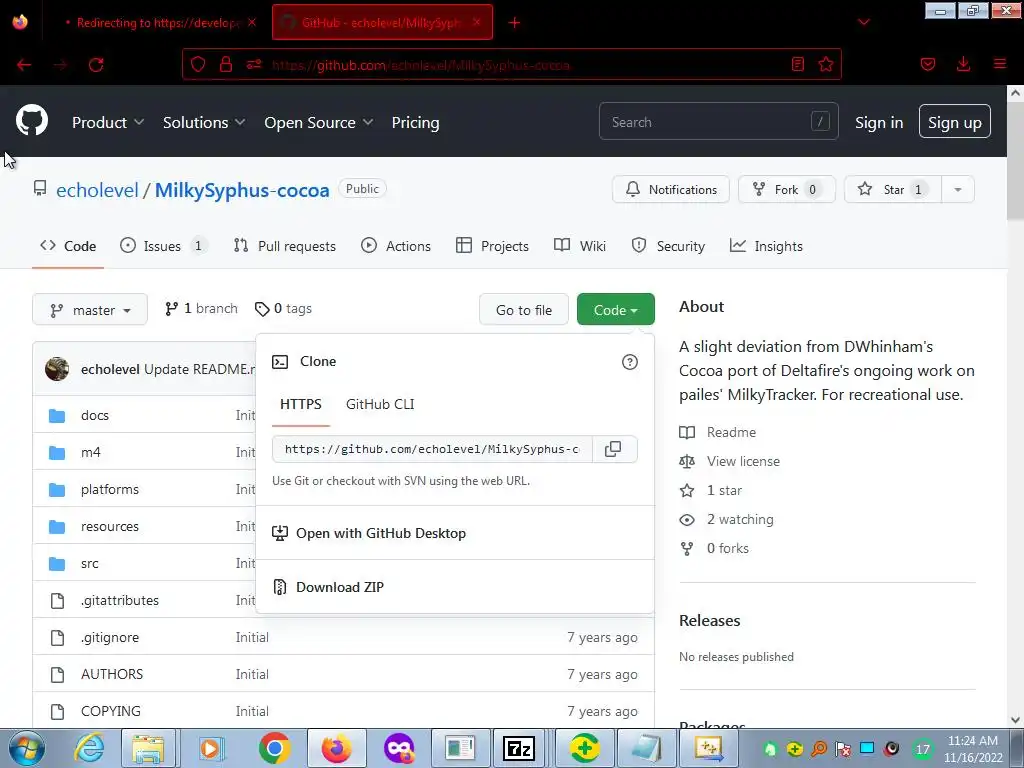This screenshot has width=1024, height=768.
Task: Open the resources folder
Action: [110, 526]
